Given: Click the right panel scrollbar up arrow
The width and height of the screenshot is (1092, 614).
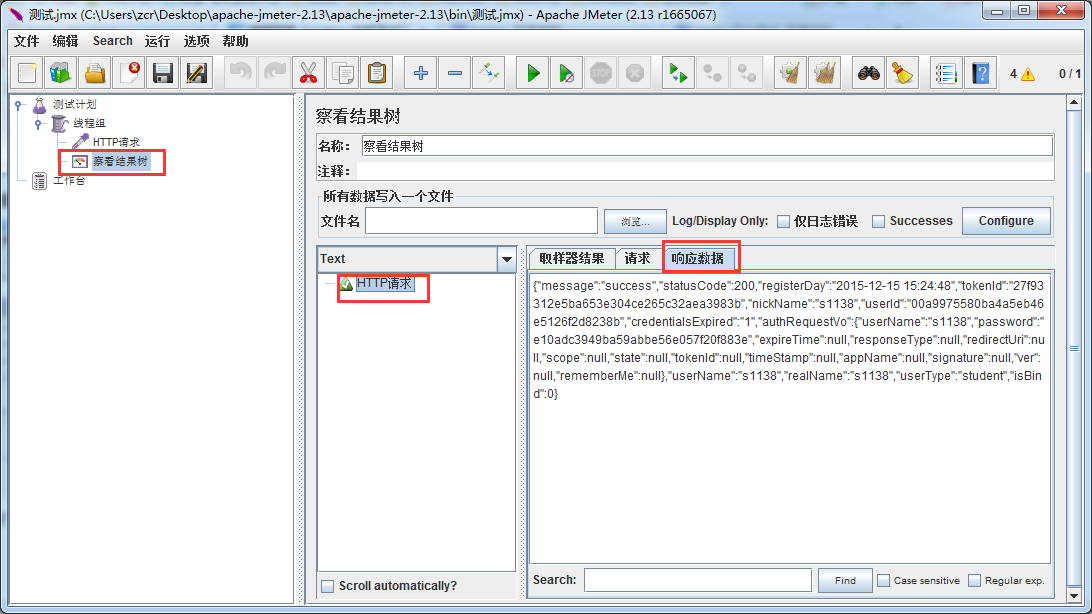Looking at the screenshot, I should coord(1074,103).
